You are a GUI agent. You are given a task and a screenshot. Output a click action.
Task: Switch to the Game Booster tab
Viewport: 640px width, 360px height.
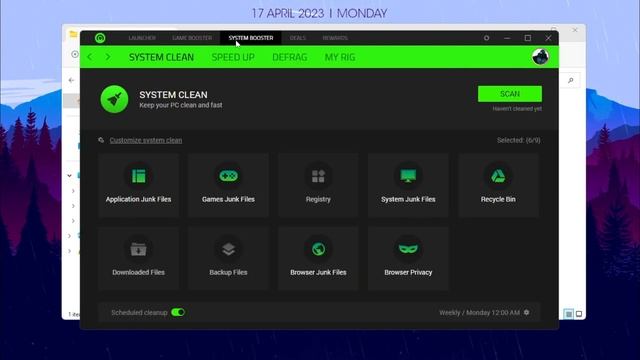(192, 38)
